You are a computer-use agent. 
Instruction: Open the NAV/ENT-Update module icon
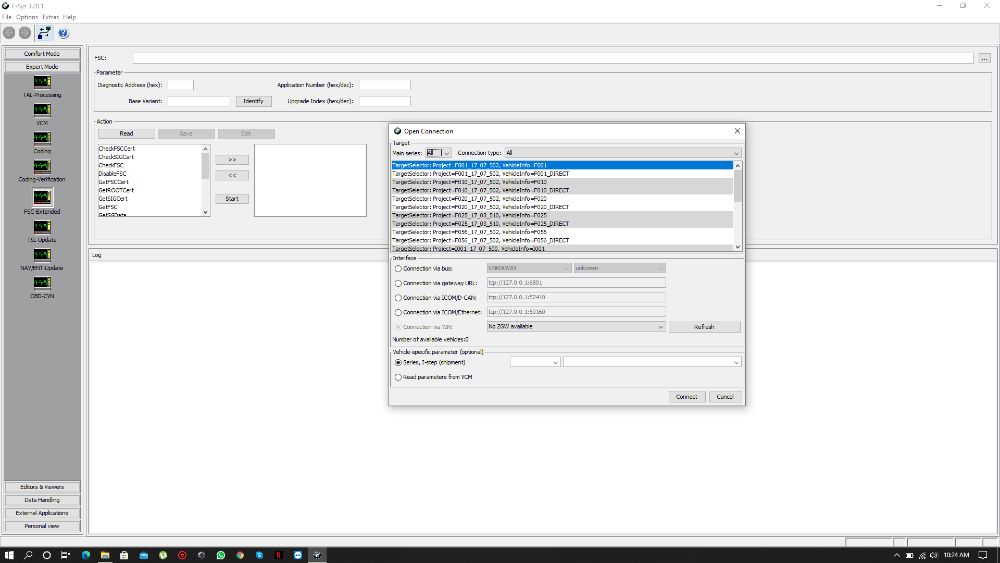tap(42, 255)
